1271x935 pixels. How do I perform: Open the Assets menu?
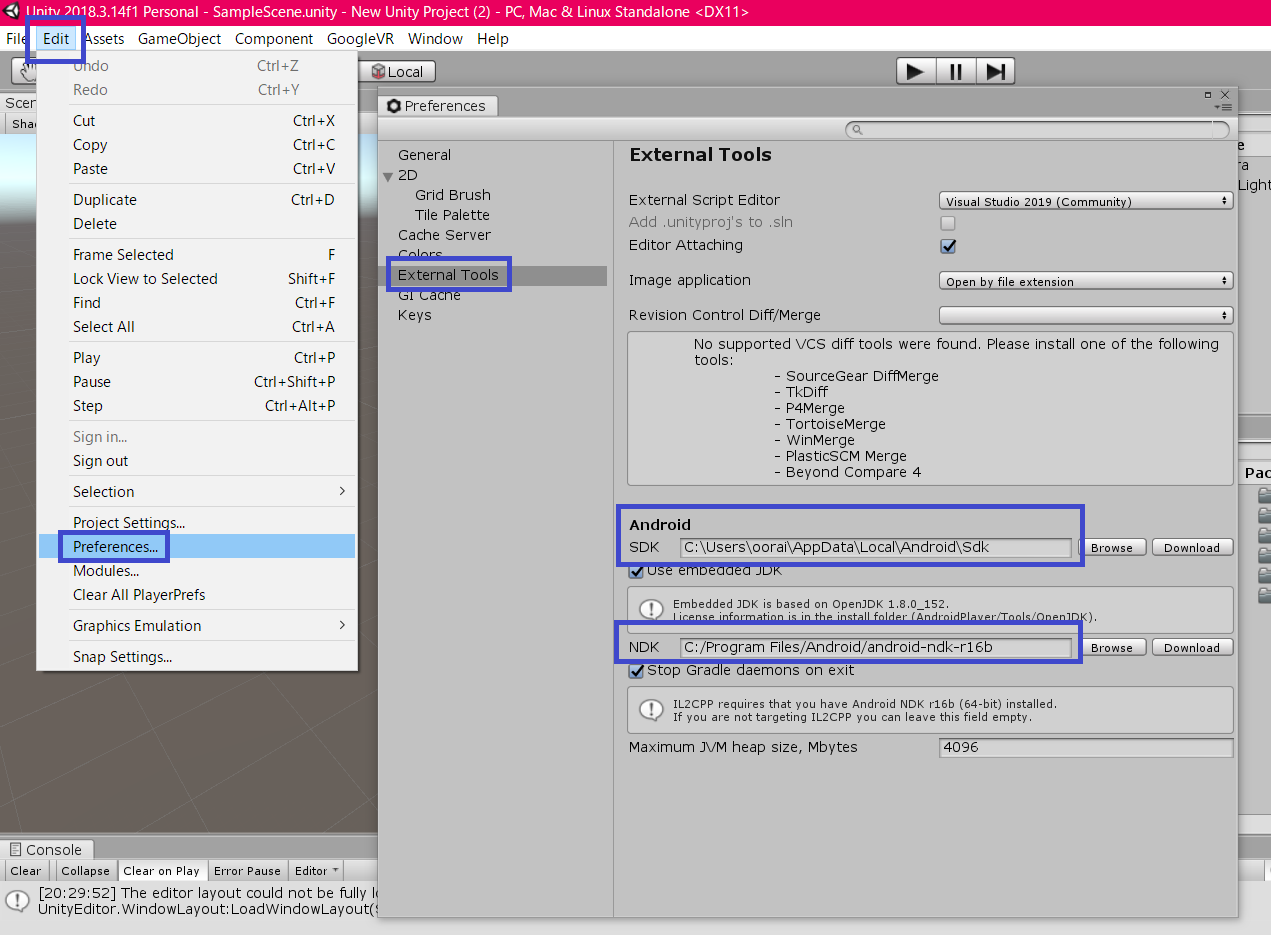(104, 39)
